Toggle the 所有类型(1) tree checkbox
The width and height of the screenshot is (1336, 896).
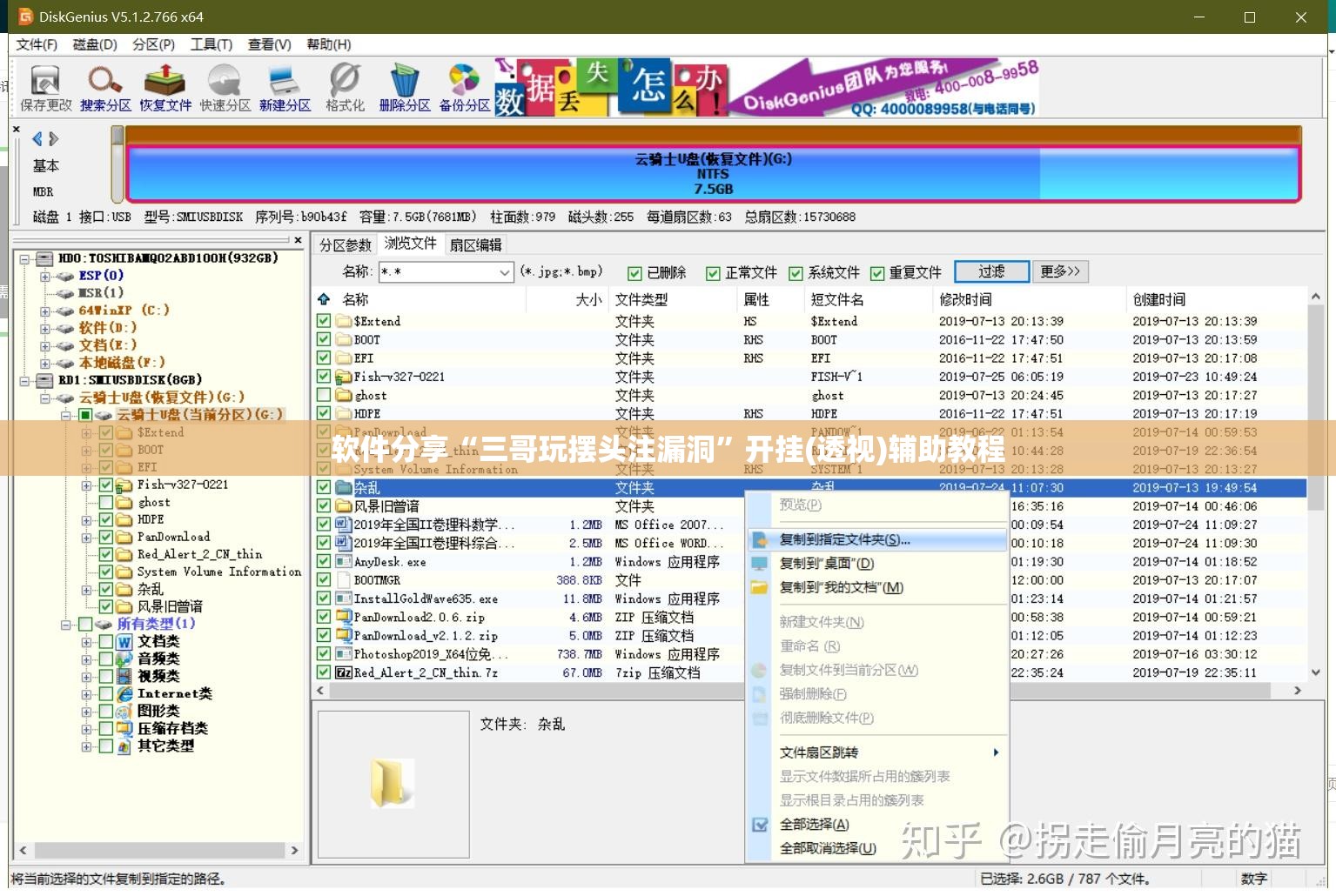tap(85, 624)
